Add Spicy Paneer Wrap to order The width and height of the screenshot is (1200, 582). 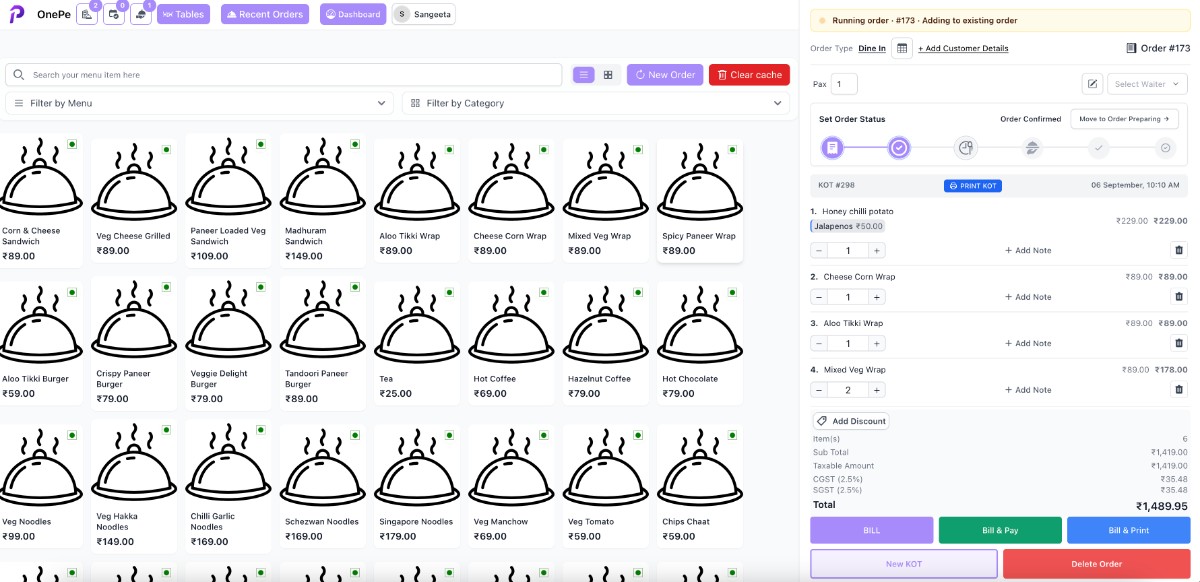click(700, 200)
